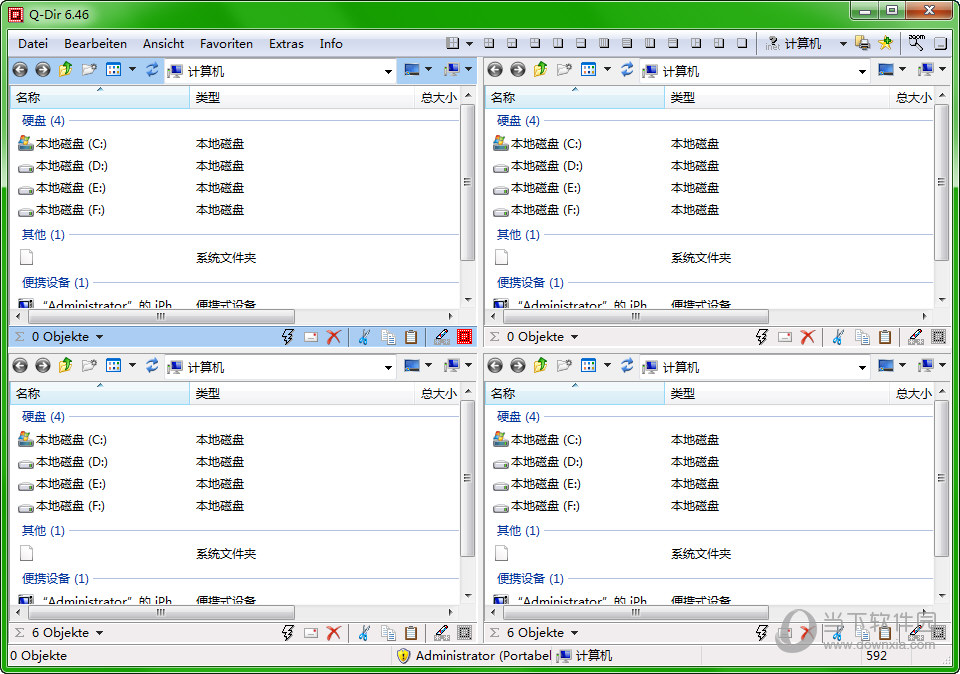Sort by 总大小 column in bottom-right pane
The width and height of the screenshot is (960, 674).
912,394
